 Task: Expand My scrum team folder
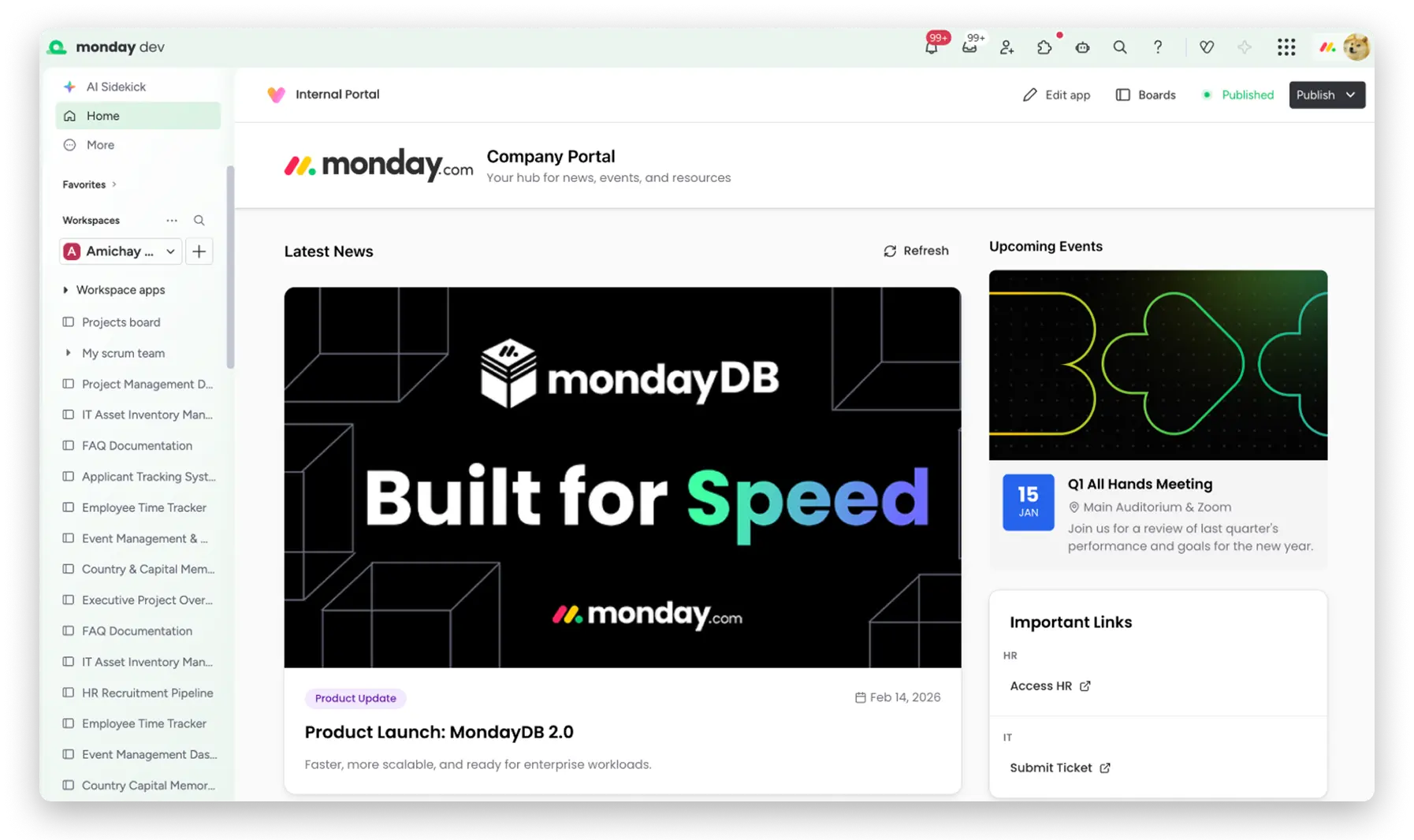pos(68,353)
